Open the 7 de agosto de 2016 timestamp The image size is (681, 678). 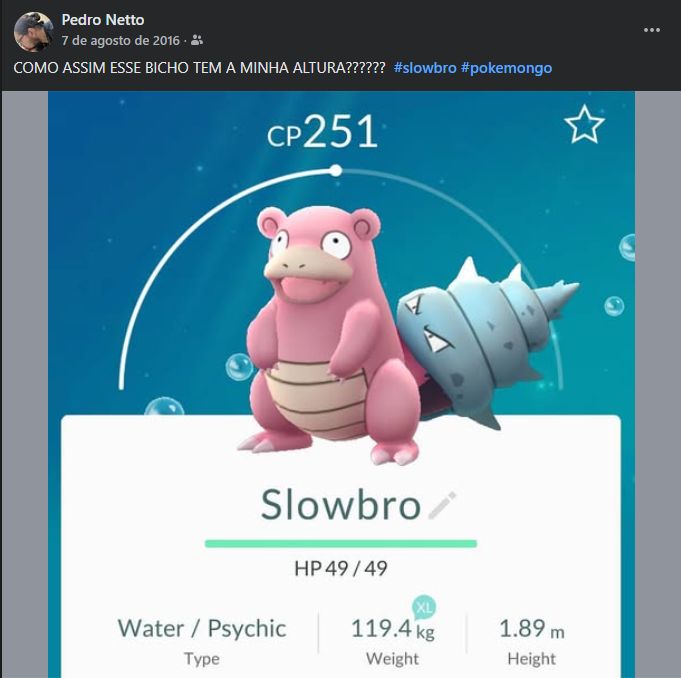[x=120, y=40]
